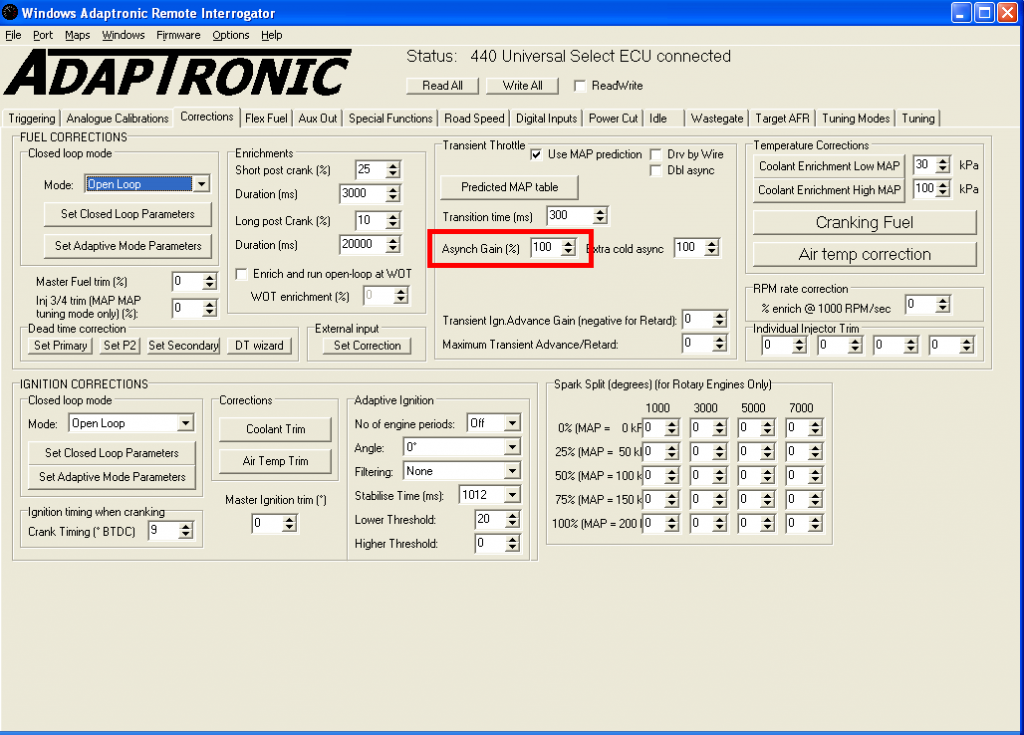The height and width of the screenshot is (735, 1024).
Task: Click the application icon in title bar
Action: (x=10, y=13)
